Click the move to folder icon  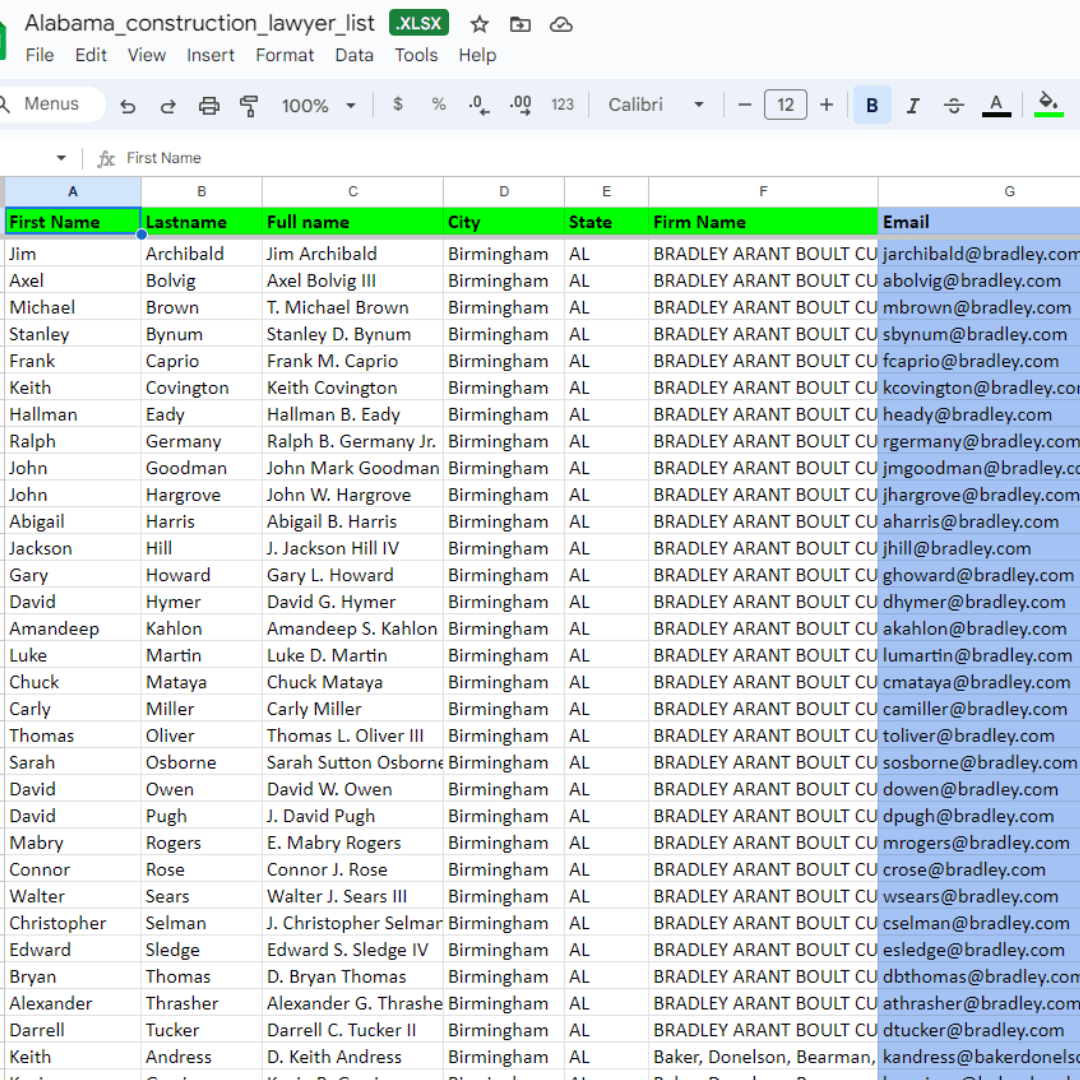point(520,24)
